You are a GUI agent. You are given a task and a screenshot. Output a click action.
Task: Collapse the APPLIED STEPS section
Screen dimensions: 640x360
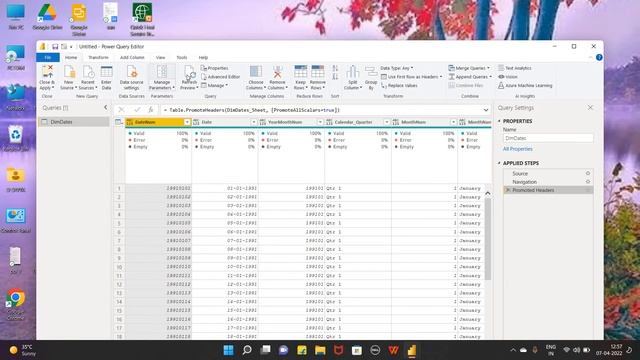(x=499, y=163)
